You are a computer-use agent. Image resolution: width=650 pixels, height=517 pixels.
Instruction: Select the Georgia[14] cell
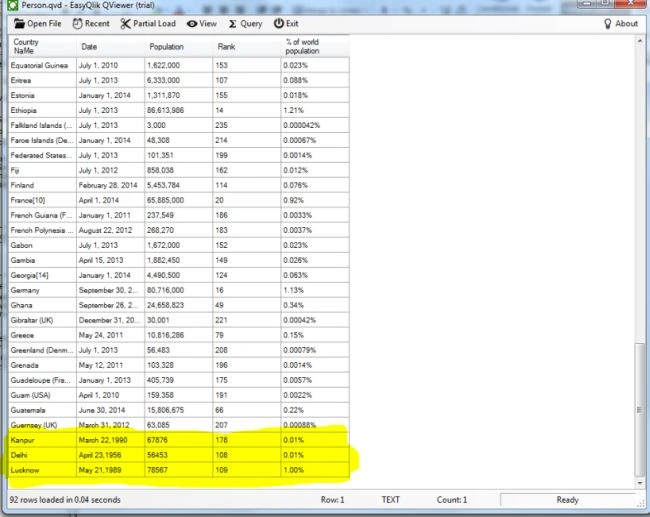click(42, 275)
